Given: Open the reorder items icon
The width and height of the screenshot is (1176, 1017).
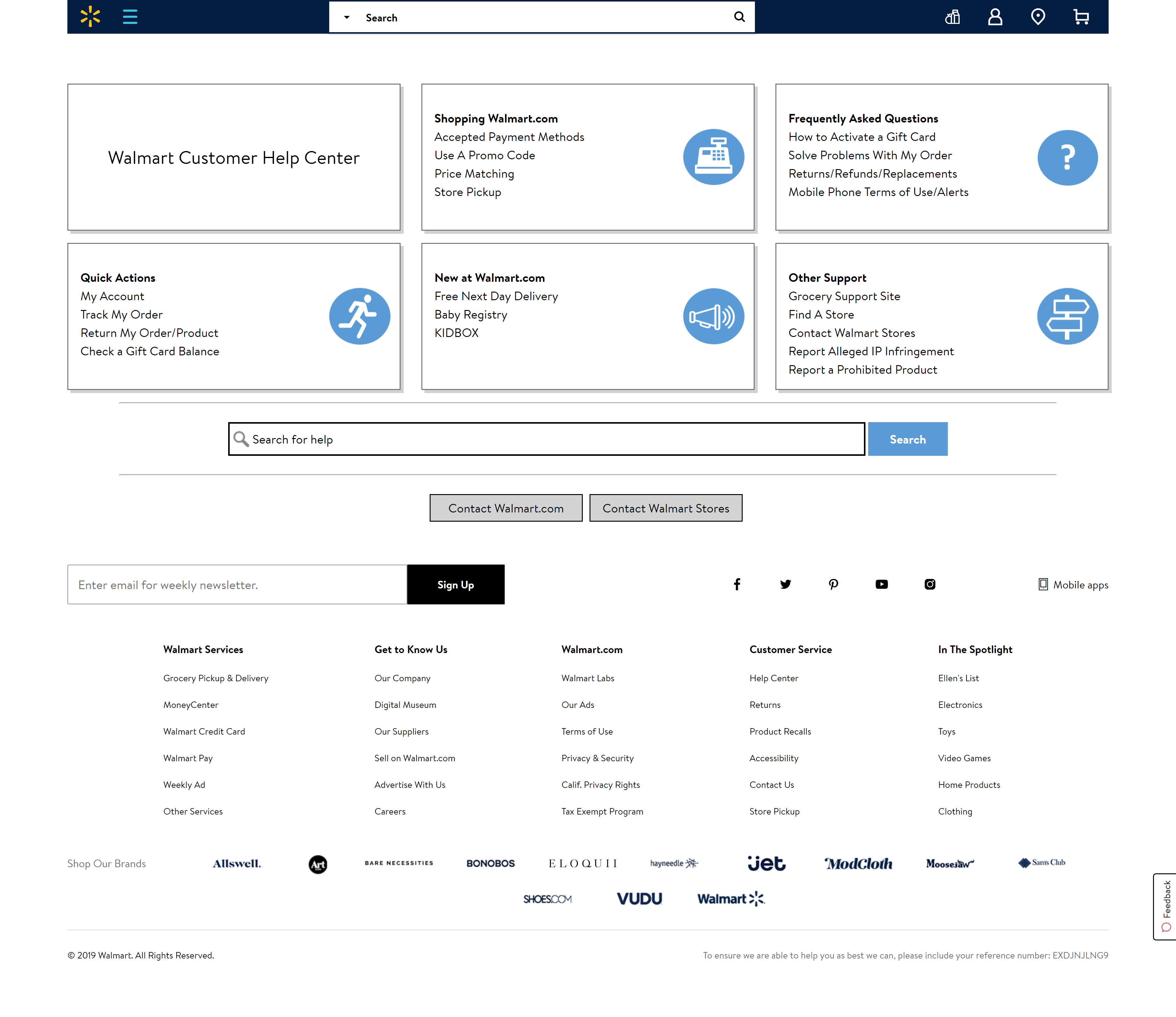Looking at the screenshot, I should tap(952, 17).
